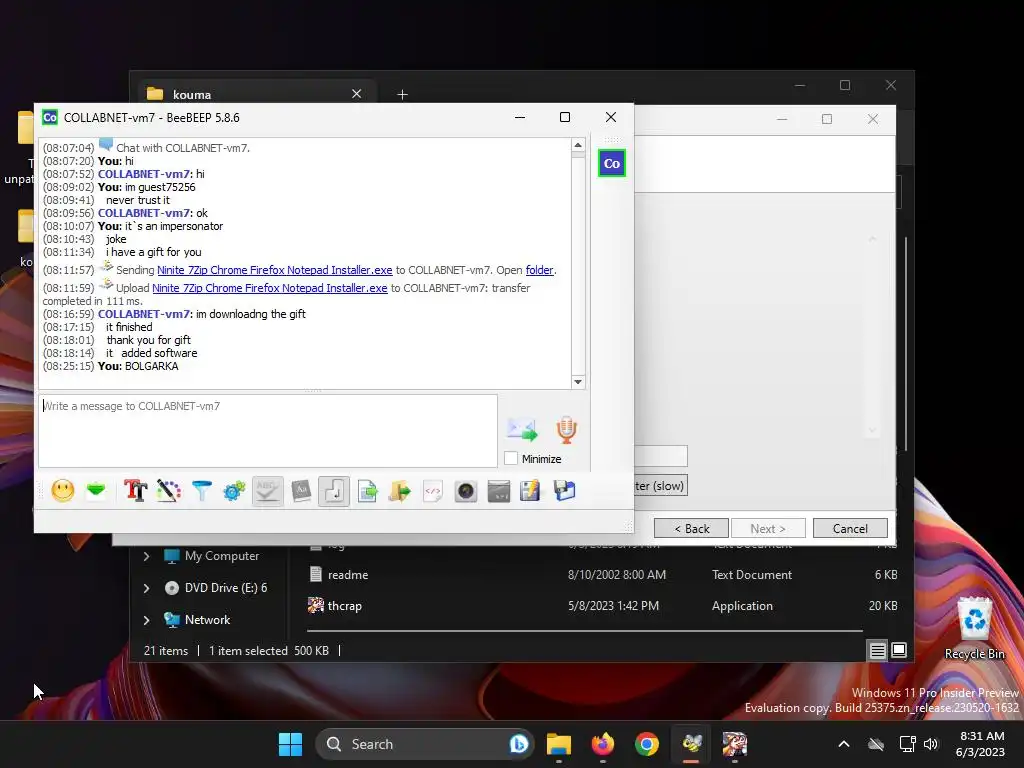Open Recycle Bin on desktop

(x=974, y=629)
